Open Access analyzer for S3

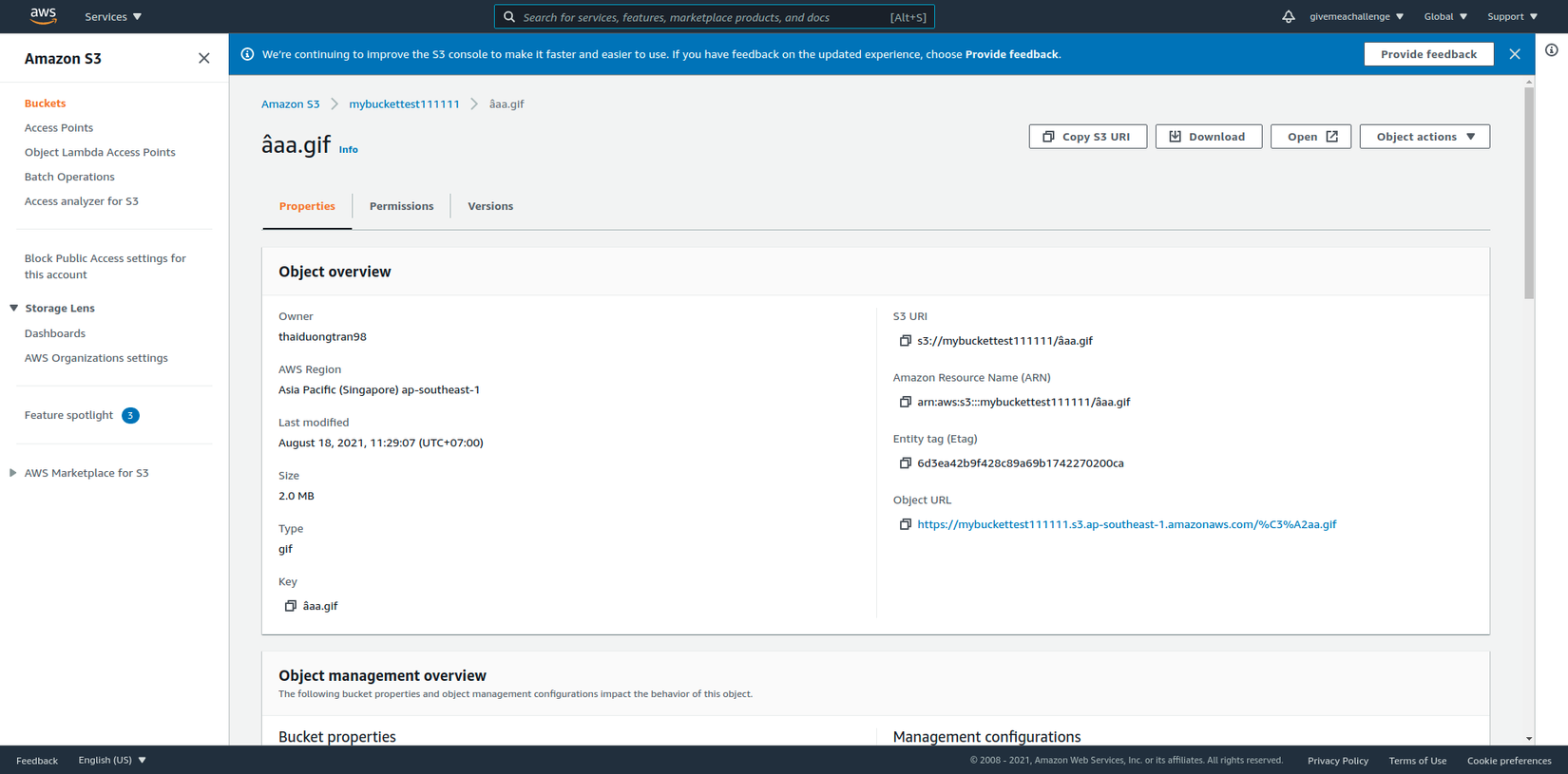[x=82, y=201]
